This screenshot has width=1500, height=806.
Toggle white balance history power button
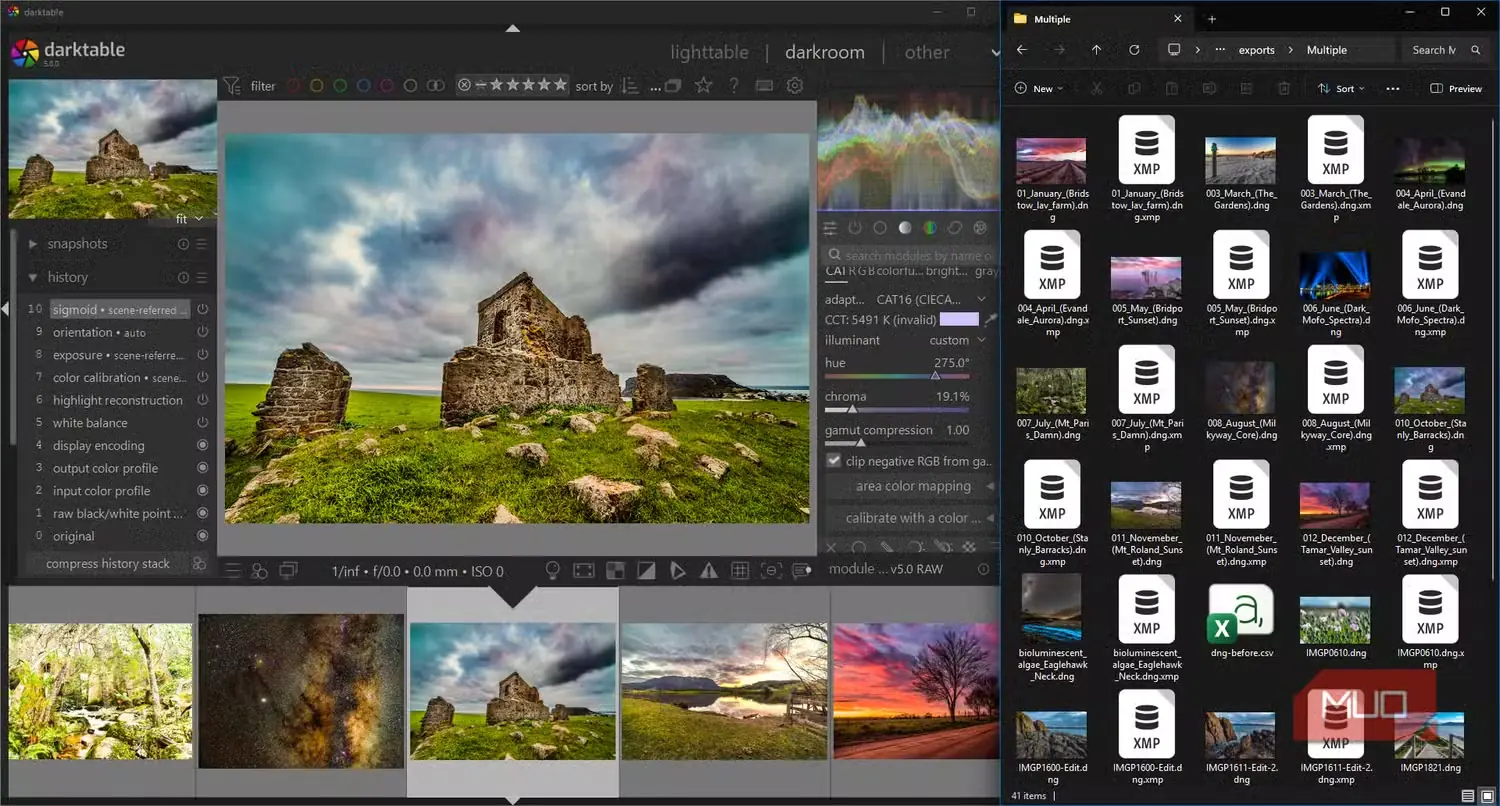tap(203, 423)
